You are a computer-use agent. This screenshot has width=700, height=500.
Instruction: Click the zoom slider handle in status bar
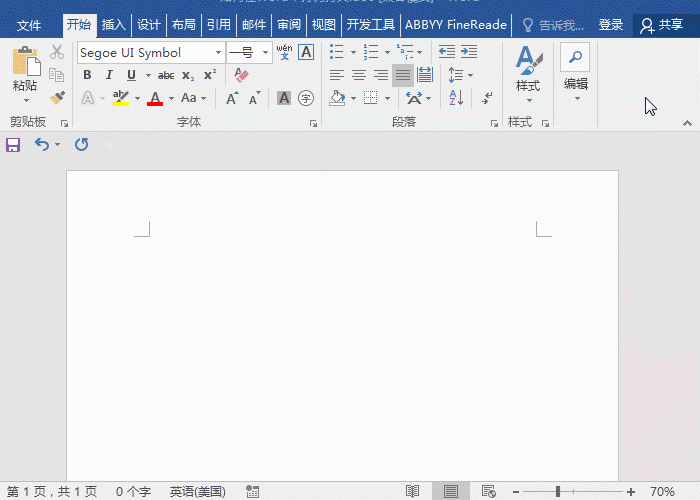(x=557, y=491)
